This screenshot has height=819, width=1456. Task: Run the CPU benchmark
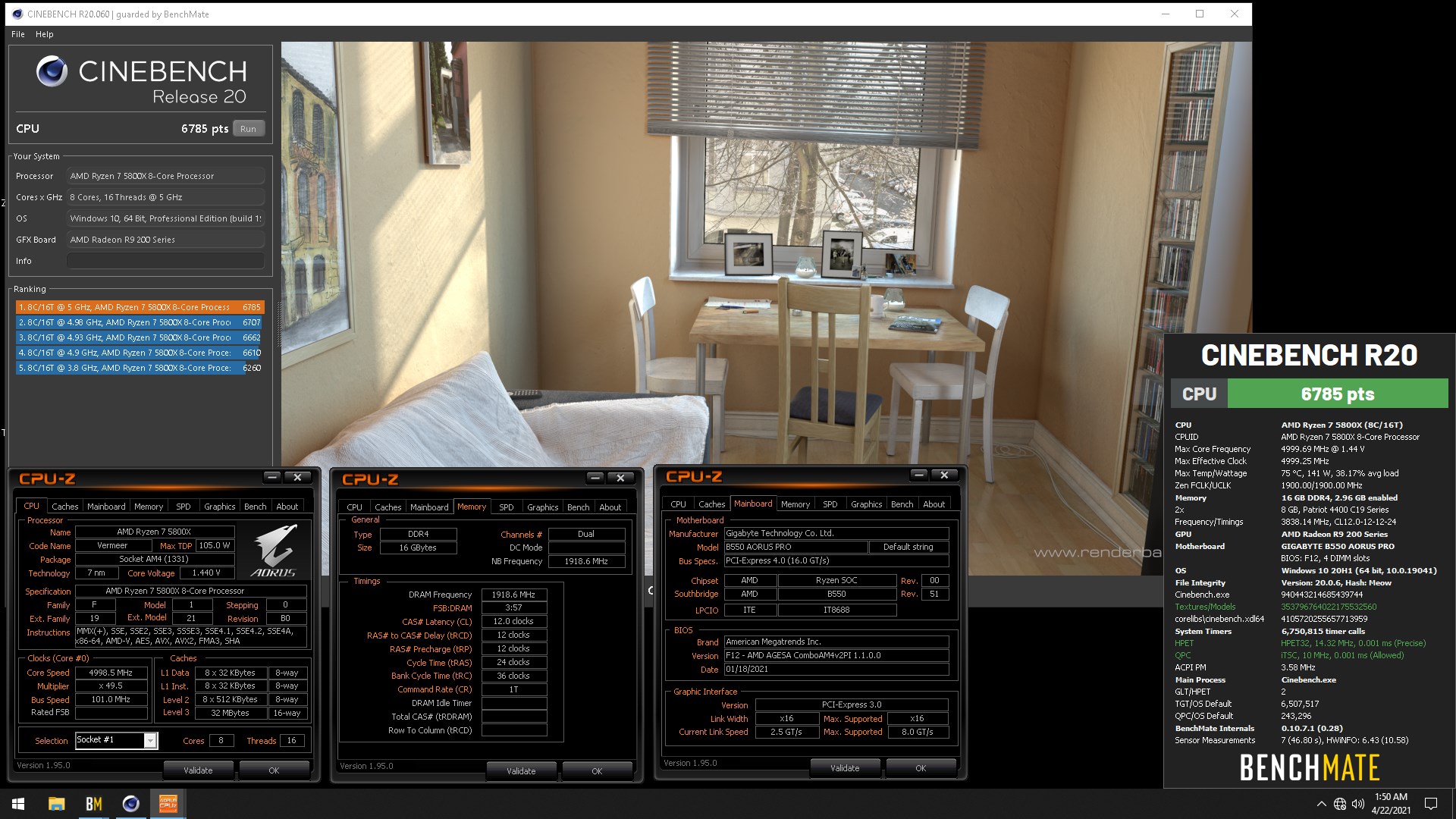click(248, 129)
